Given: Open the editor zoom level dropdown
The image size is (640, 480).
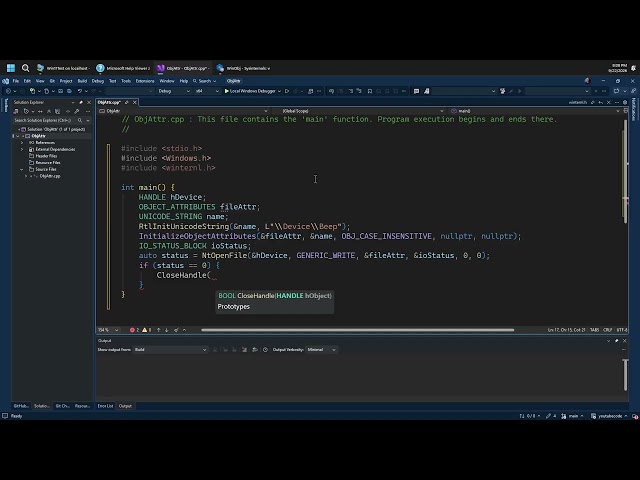Looking at the screenshot, I should pos(108,330).
